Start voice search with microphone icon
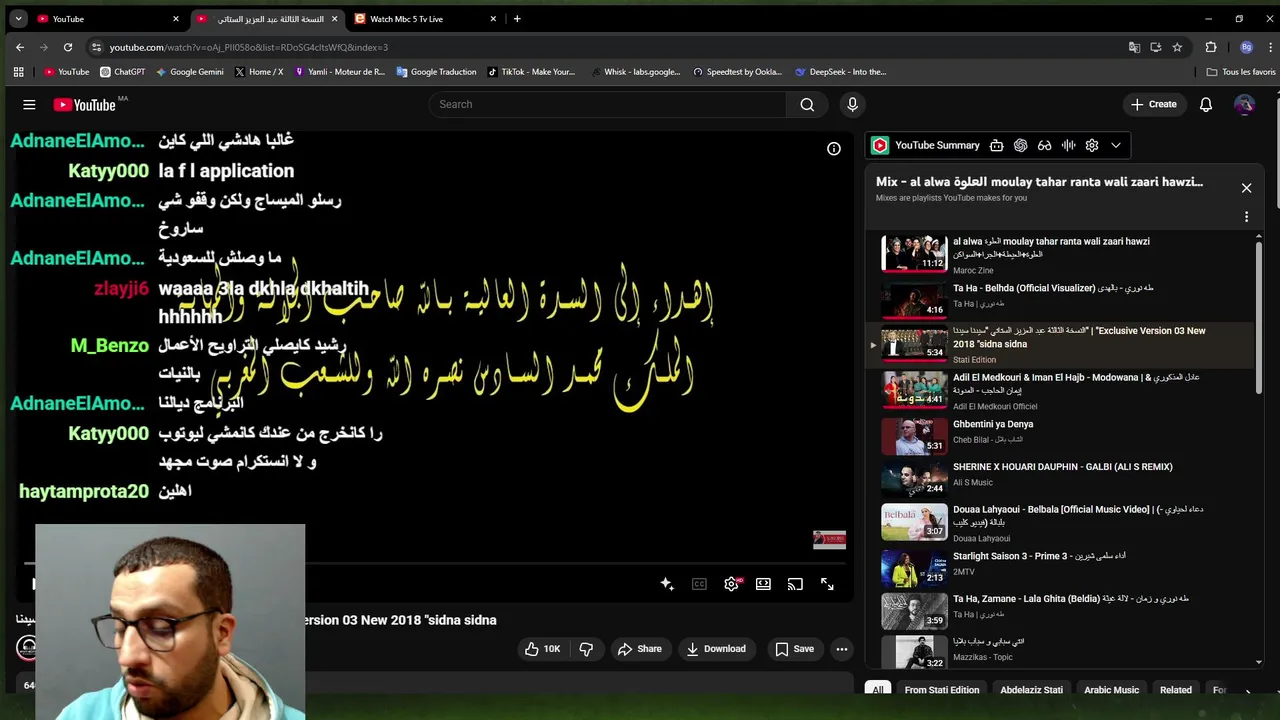Viewport: 1280px width, 720px height. 852,104
